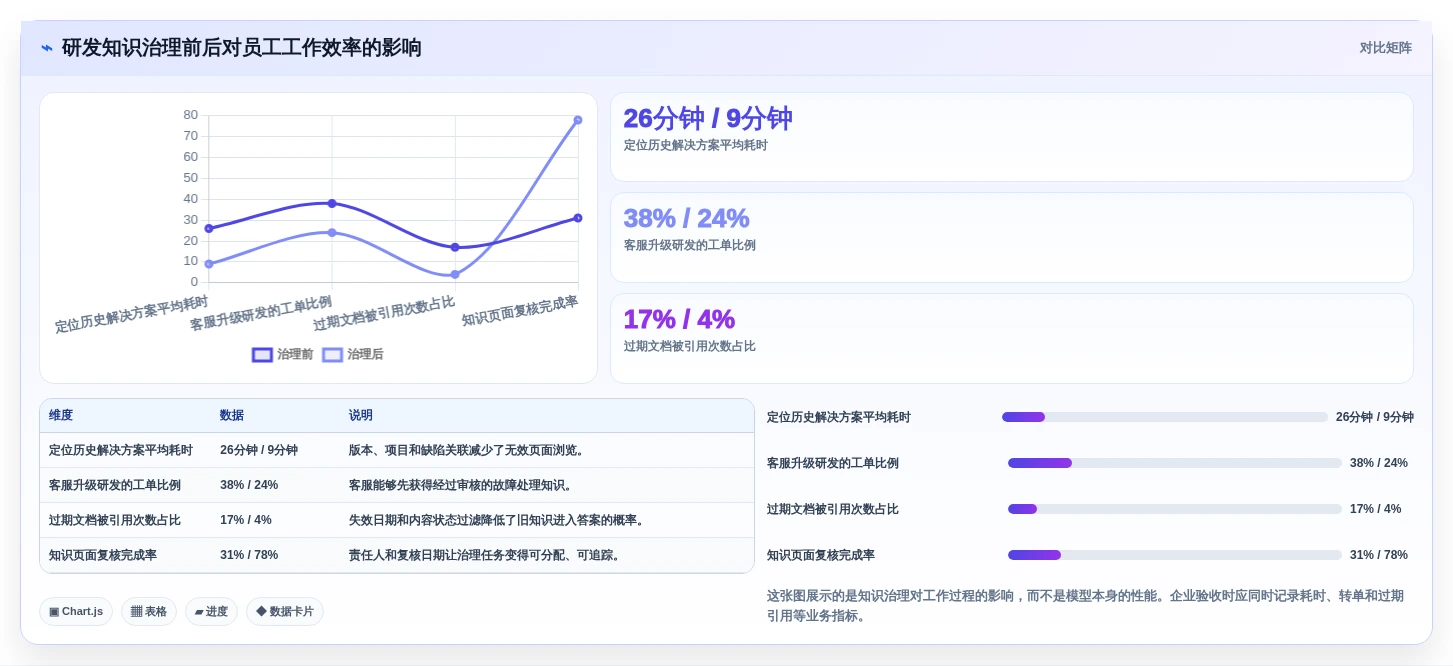Click the Chart.js tag chip
Image resolution: width=1453 pixels, height=666 pixels.
point(76,611)
